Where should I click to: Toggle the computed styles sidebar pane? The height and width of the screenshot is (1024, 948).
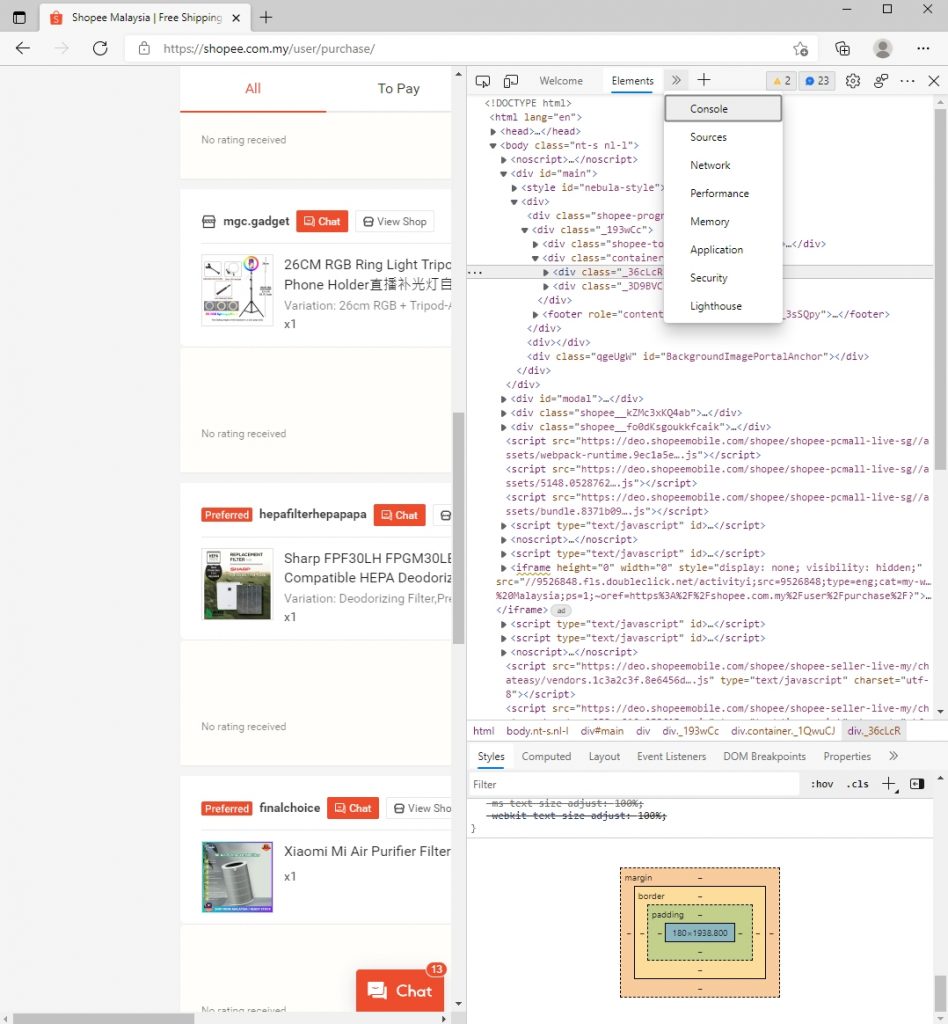click(917, 784)
